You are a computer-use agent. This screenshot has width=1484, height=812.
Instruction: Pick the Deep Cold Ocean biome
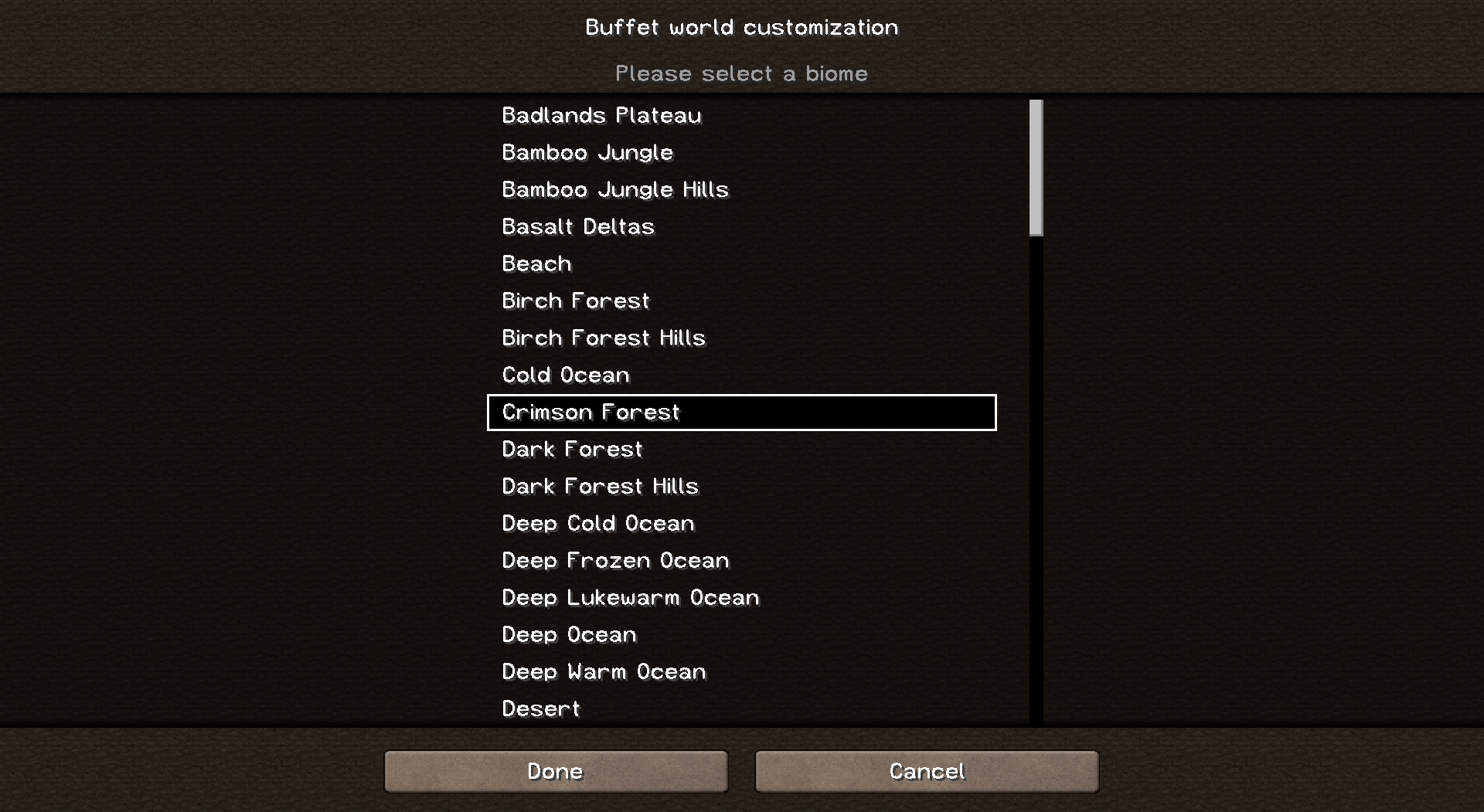tap(597, 524)
